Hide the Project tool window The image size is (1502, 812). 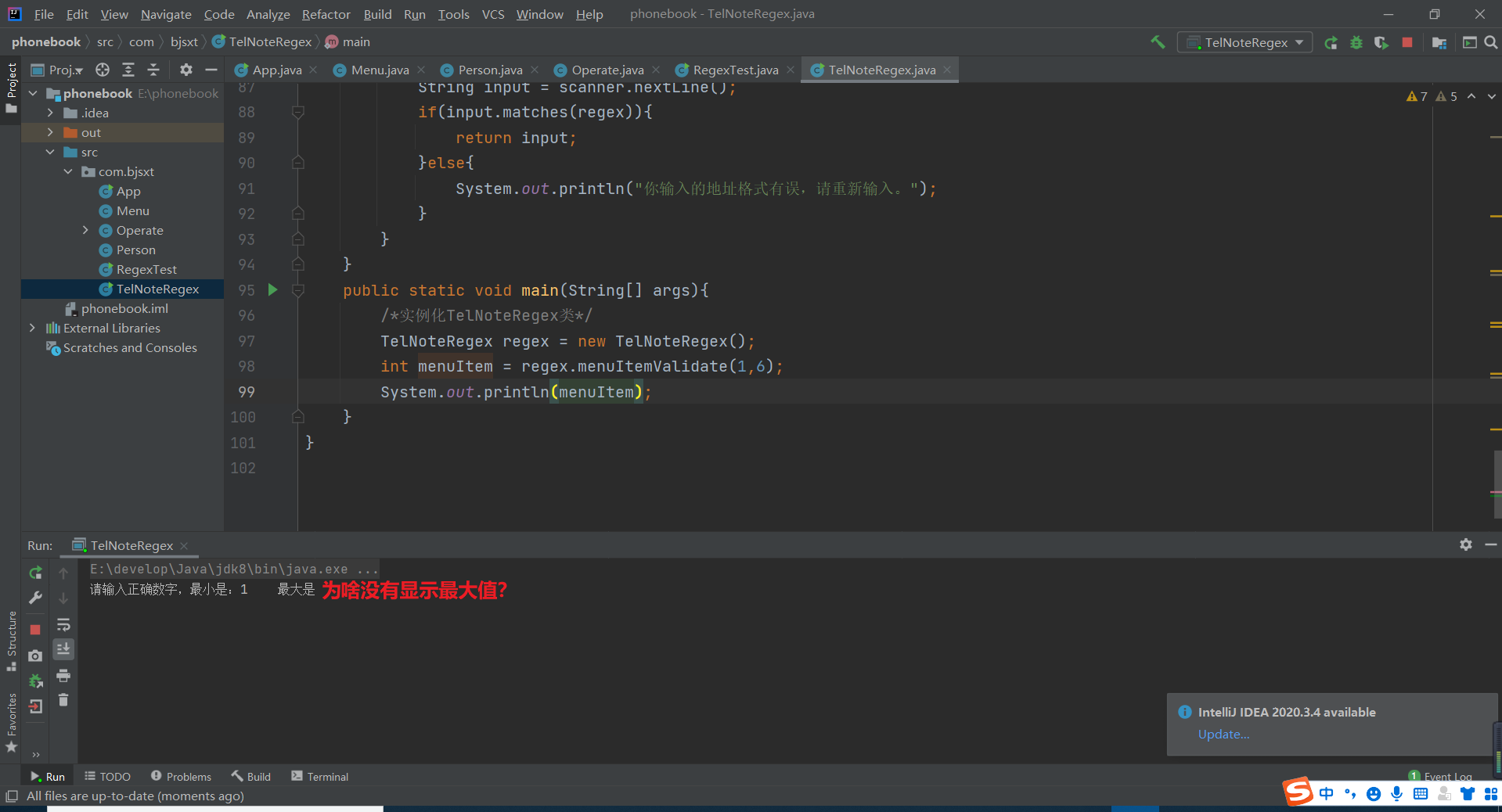pyautogui.click(x=211, y=70)
